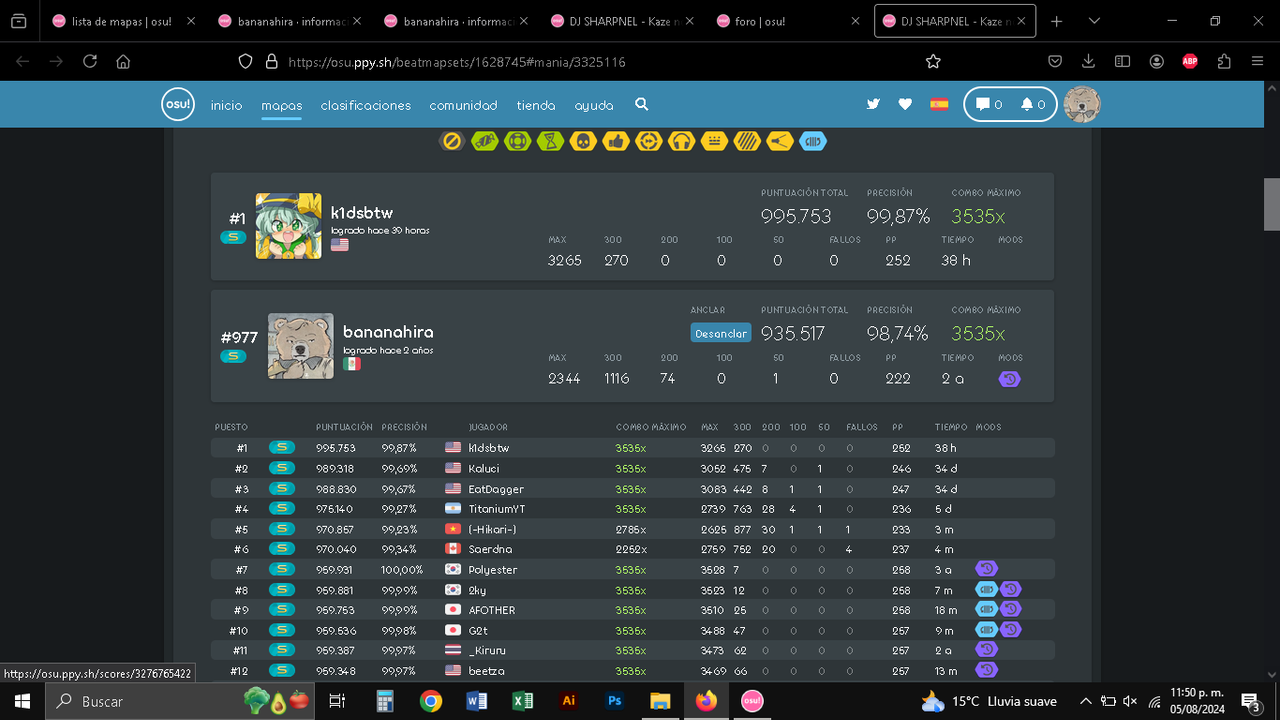The width and height of the screenshot is (1280, 720).
Task: Click the browser address bar URL
Action: (457, 62)
